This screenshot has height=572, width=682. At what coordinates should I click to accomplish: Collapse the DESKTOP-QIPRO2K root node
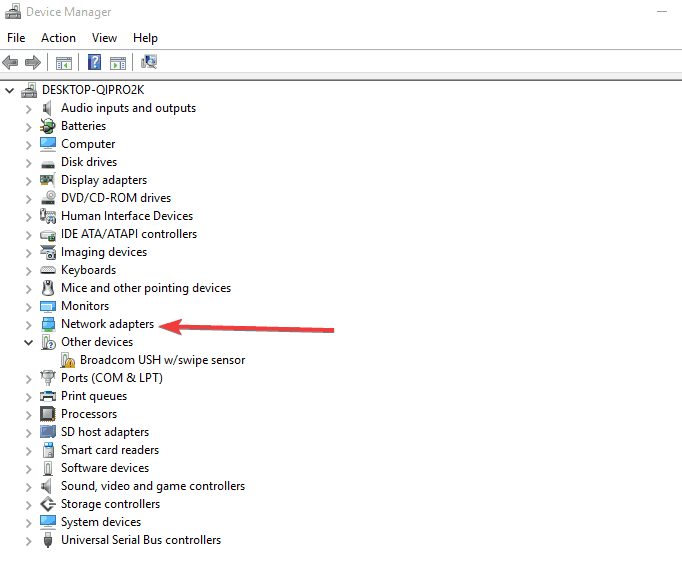10,90
